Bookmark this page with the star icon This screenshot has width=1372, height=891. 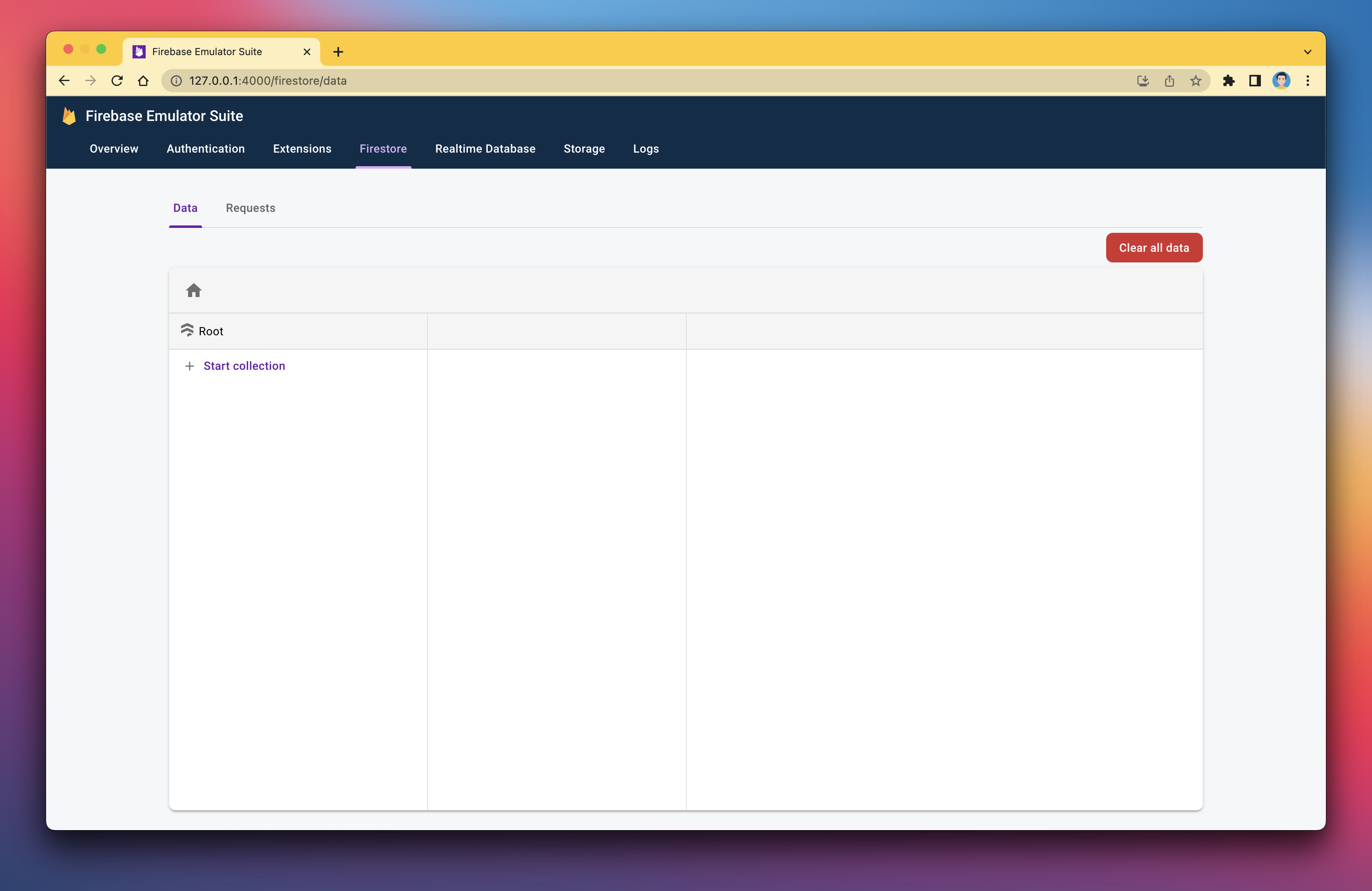click(1195, 81)
